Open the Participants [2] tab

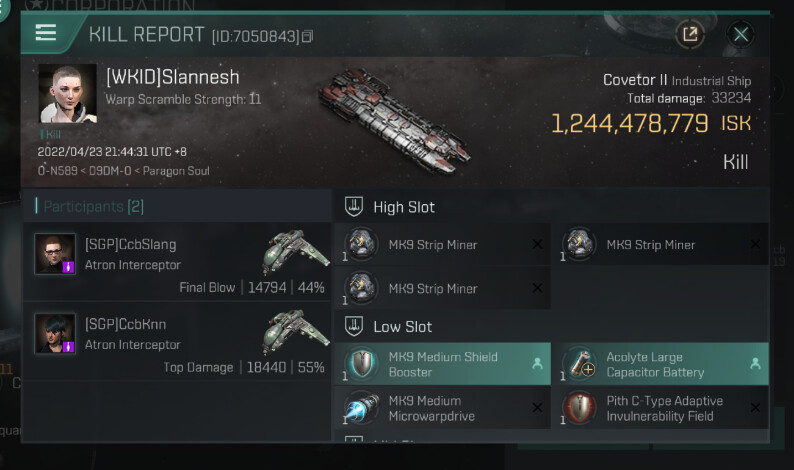tap(90, 207)
